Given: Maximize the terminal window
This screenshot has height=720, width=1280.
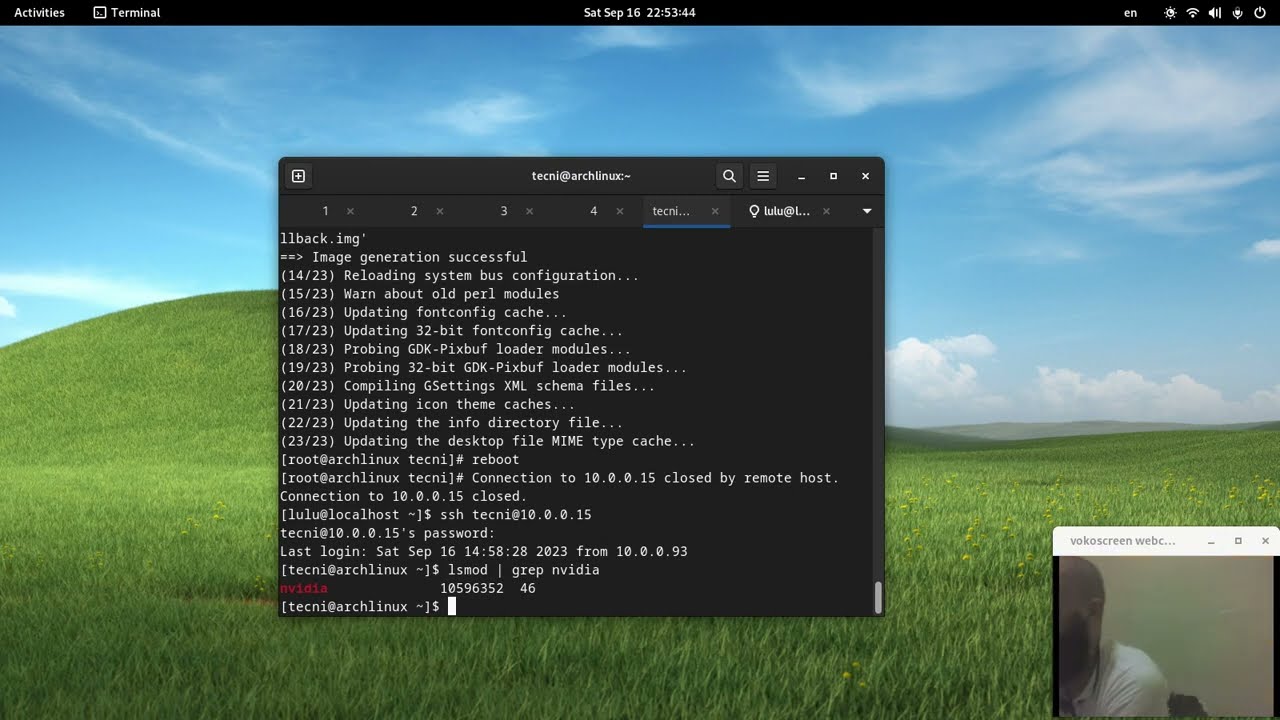Looking at the screenshot, I should 833,176.
